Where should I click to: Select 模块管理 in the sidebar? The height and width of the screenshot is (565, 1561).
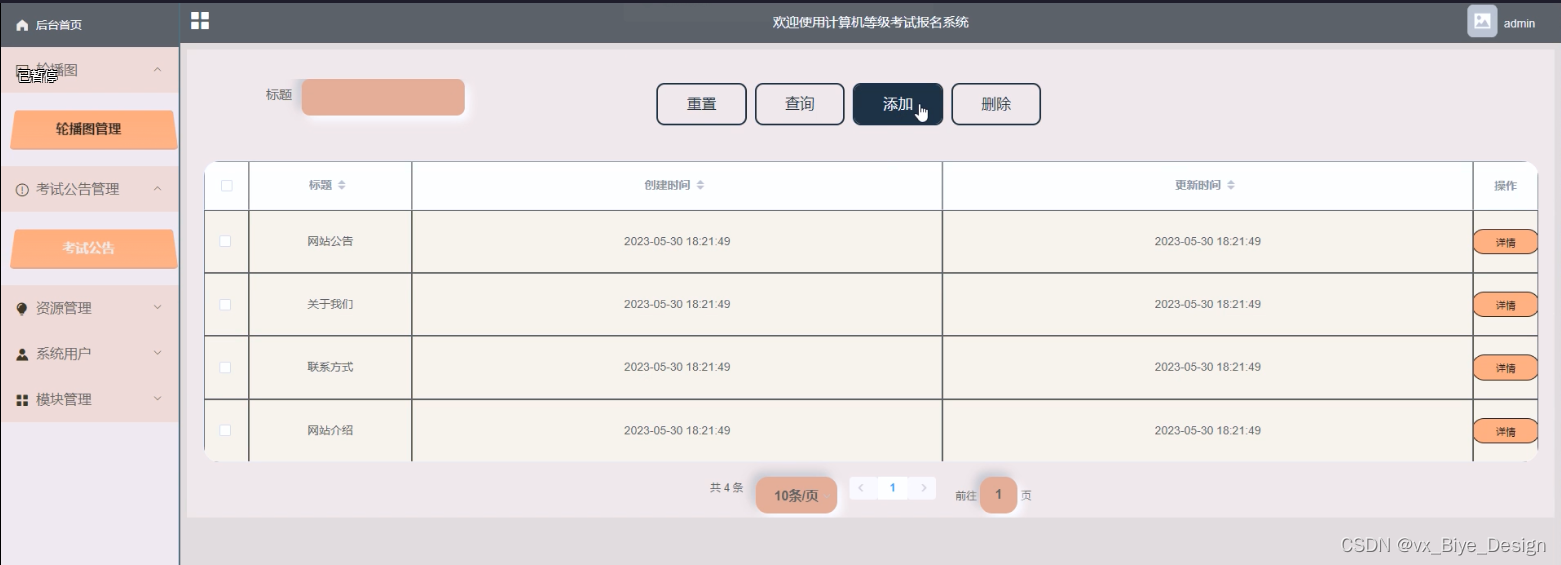pyautogui.click(x=89, y=399)
